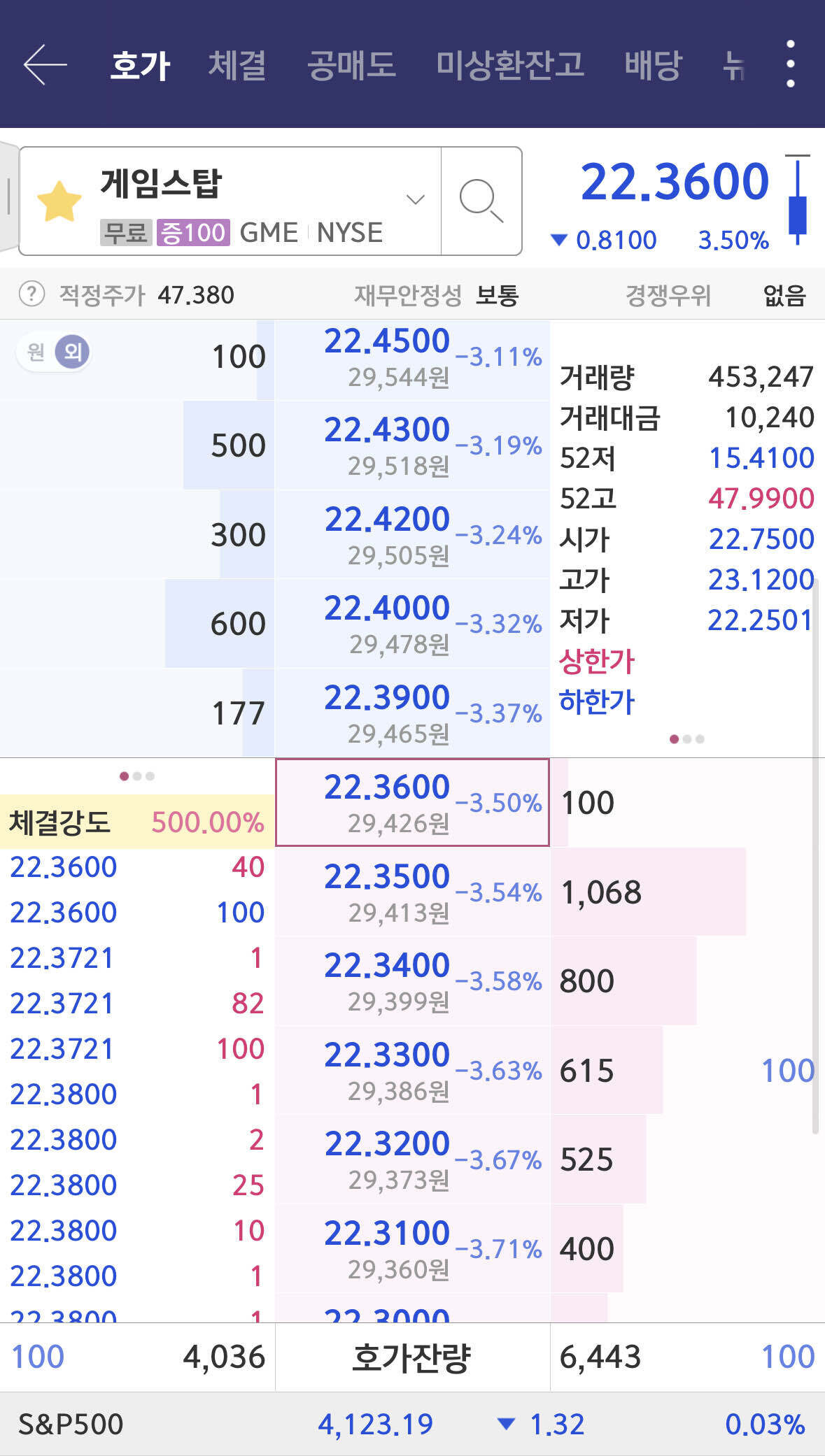Select the 22.3900 ask price row
Viewport: 825px width, 1456px height.
tap(412, 713)
